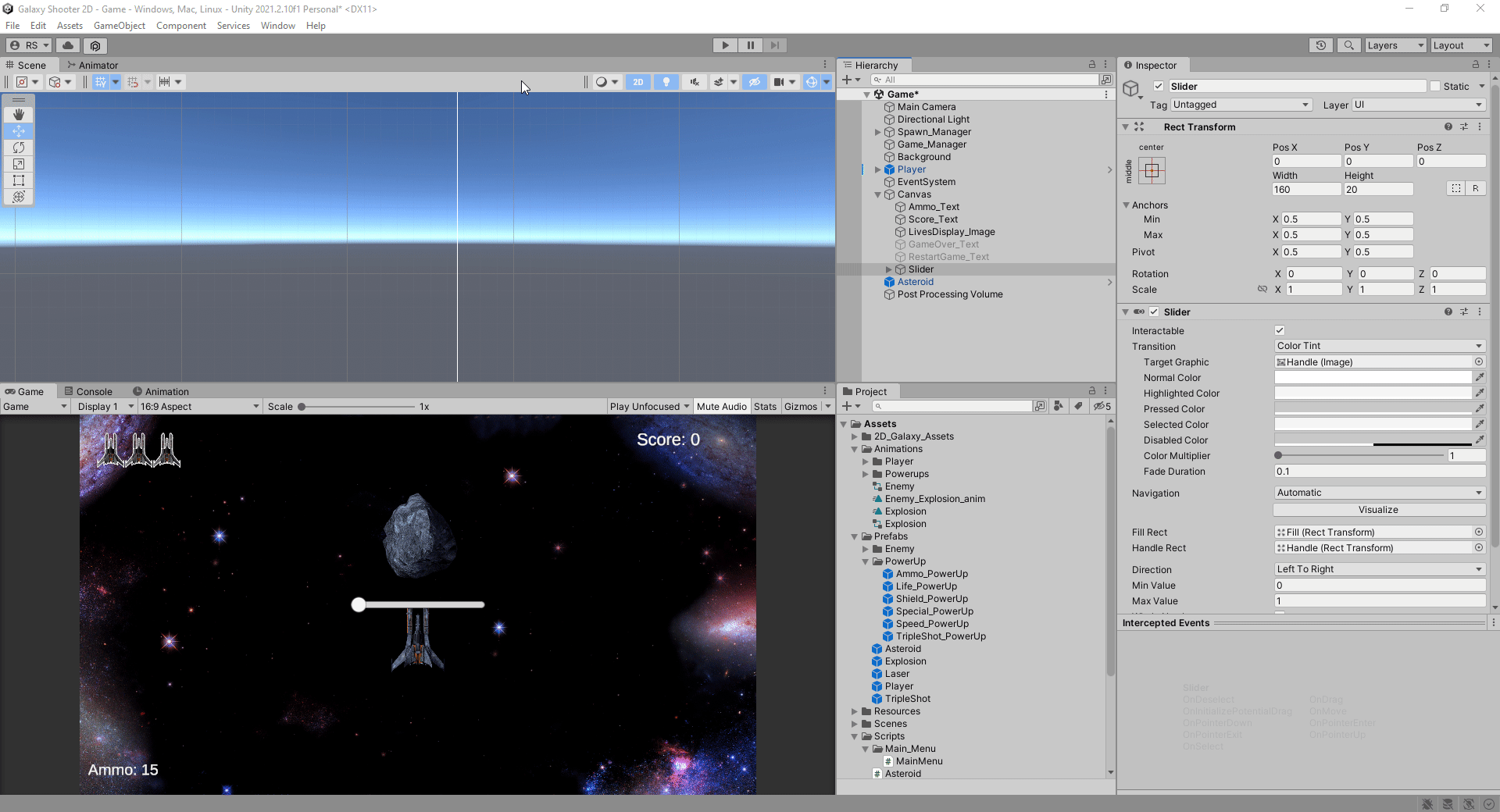Select the Scale tool
The image size is (1500, 812).
[x=19, y=164]
